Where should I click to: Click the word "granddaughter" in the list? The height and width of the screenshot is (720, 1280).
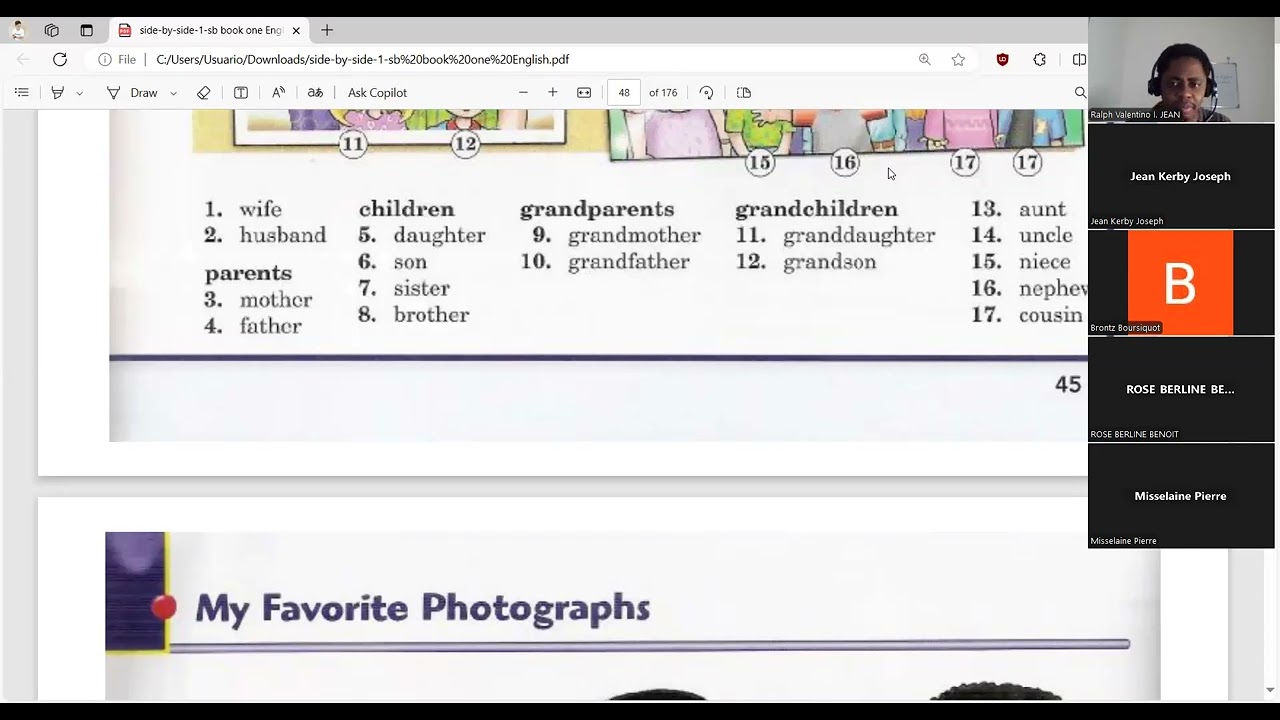click(859, 236)
